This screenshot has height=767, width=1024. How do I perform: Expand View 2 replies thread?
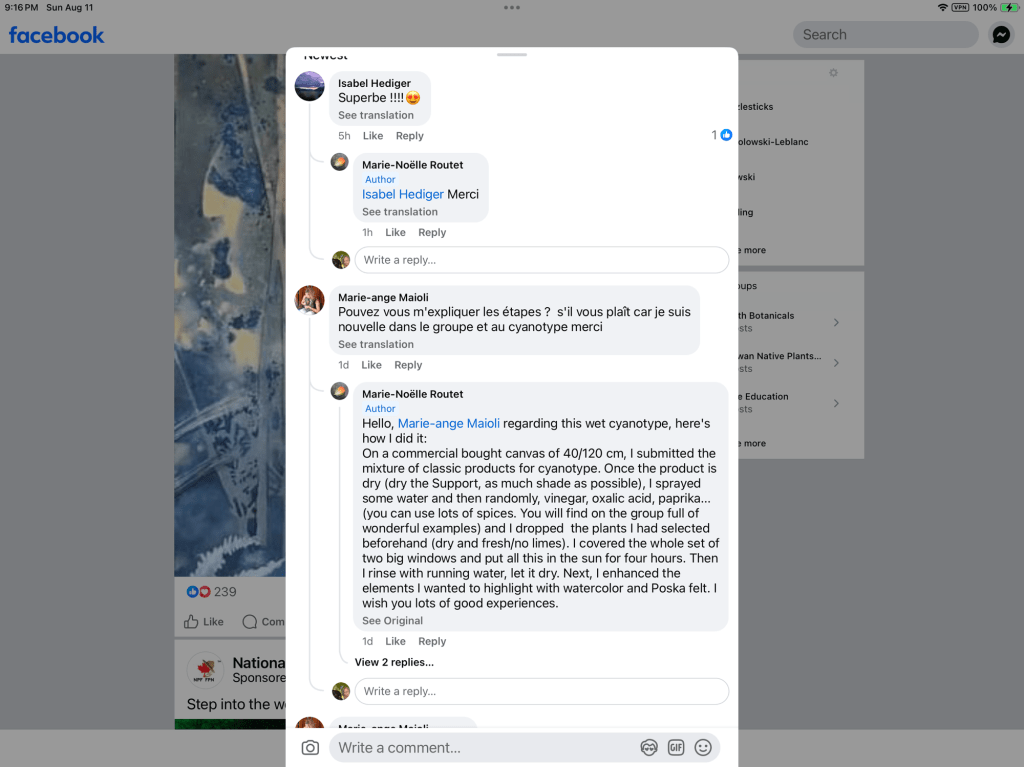point(394,662)
